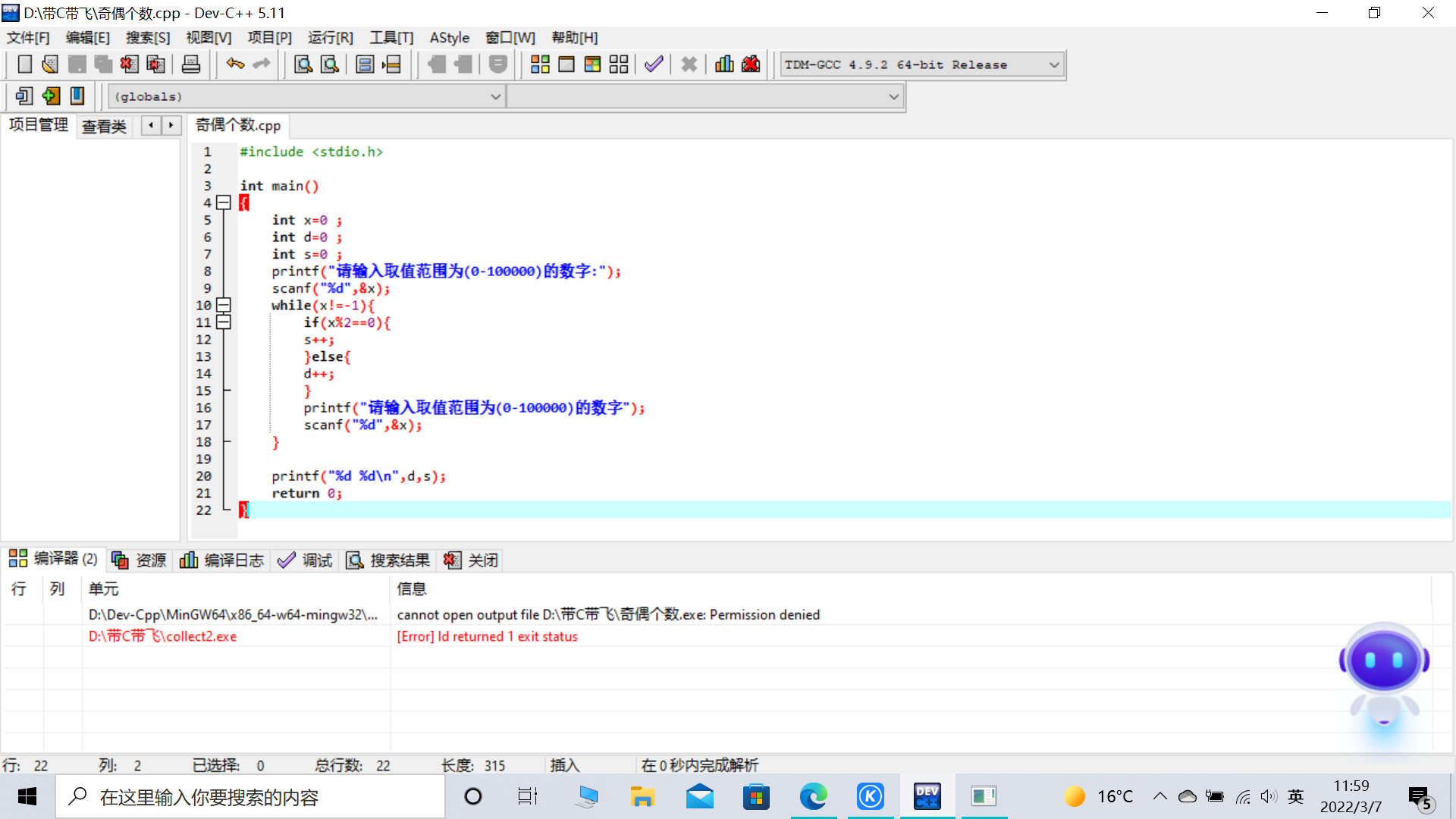Open the 项目[P] menu
This screenshot has width=1456, height=819.
point(269,38)
